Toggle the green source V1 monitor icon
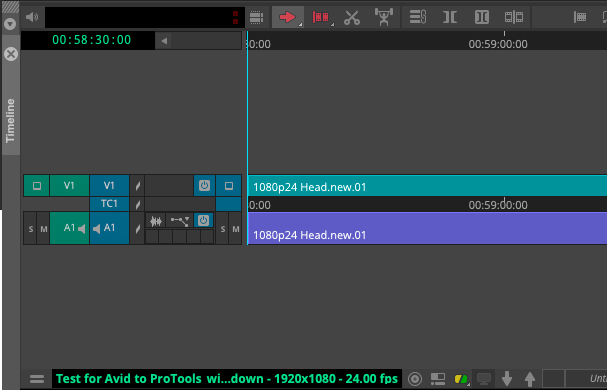607x390 pixels. point(37,186)
